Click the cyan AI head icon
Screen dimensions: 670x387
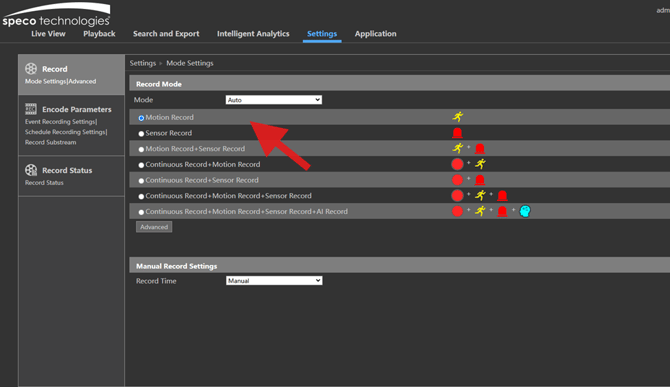[x=525, y=211]
